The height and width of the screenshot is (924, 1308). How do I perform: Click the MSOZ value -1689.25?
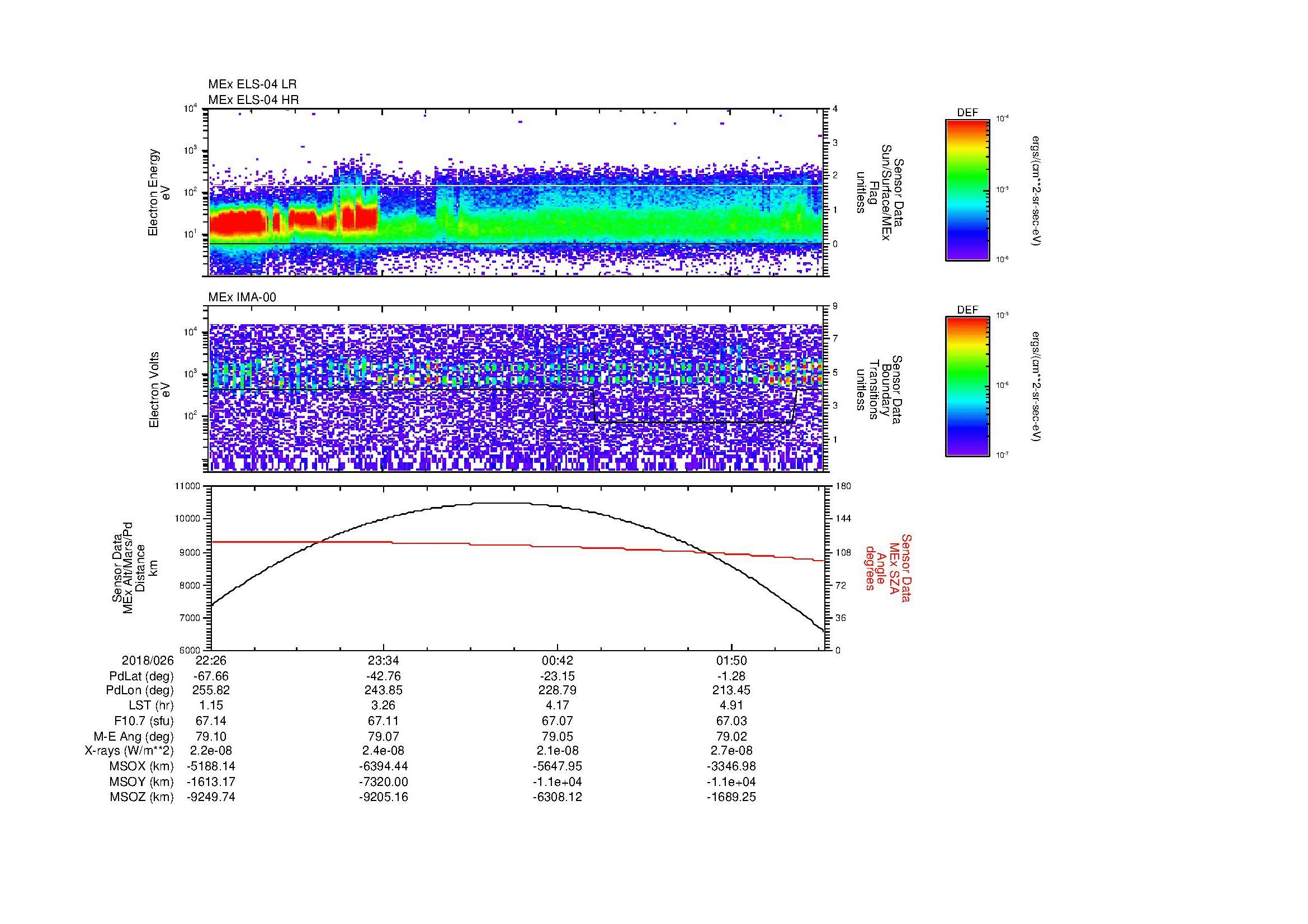[731, 797]
